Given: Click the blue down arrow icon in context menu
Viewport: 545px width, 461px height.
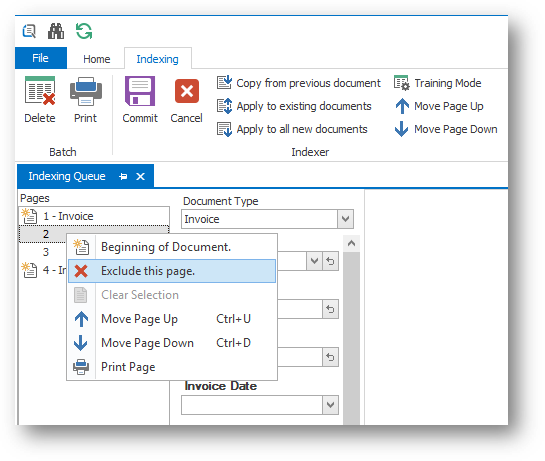Looking at the screenshot, I should (81, 343).
